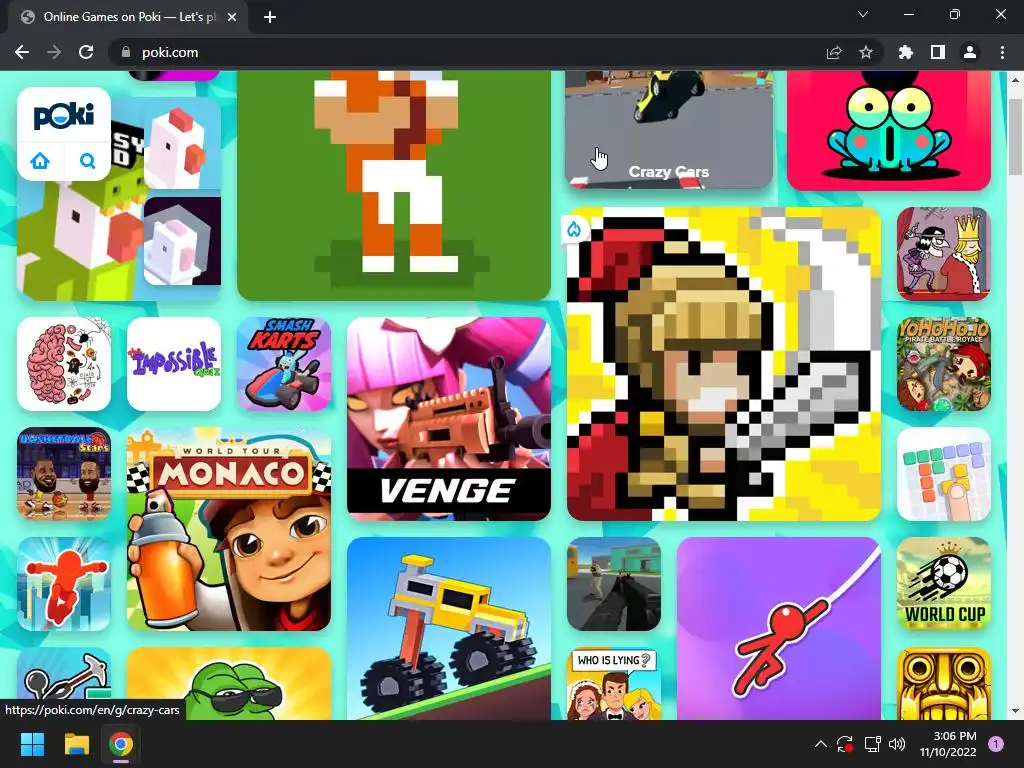Click the page vertical scrollbar thumb

click(1016, 136)
